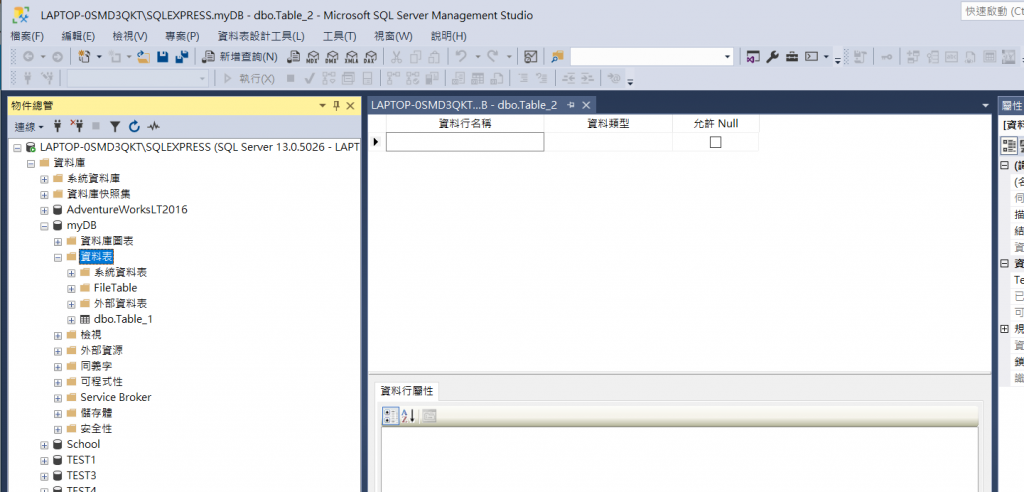Click the 資料行名稱 input cell
Viewport: 1024px width, 492px height.
pyautogui.click(x=464, y=142)
